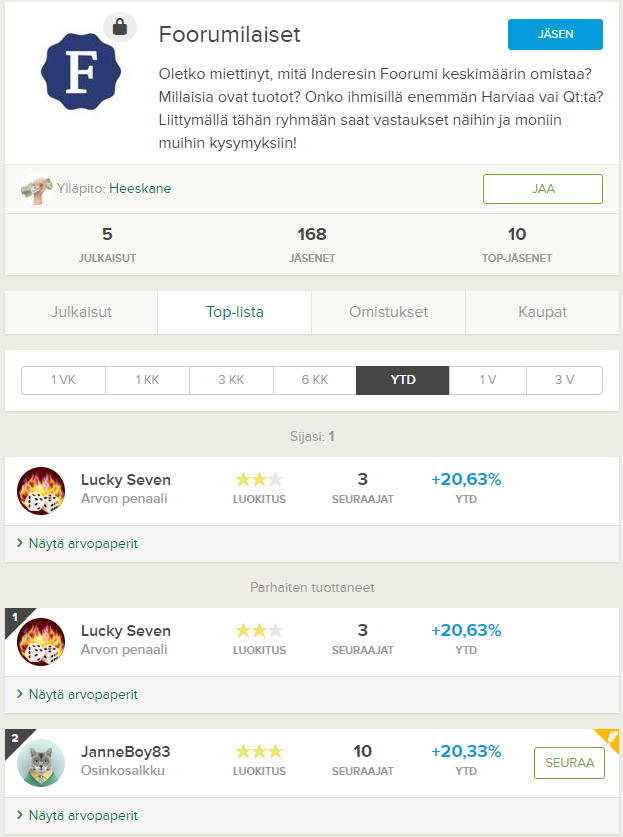Select the 1 VK time period
This screenshot has width=623, height=837.
point(64,380)
